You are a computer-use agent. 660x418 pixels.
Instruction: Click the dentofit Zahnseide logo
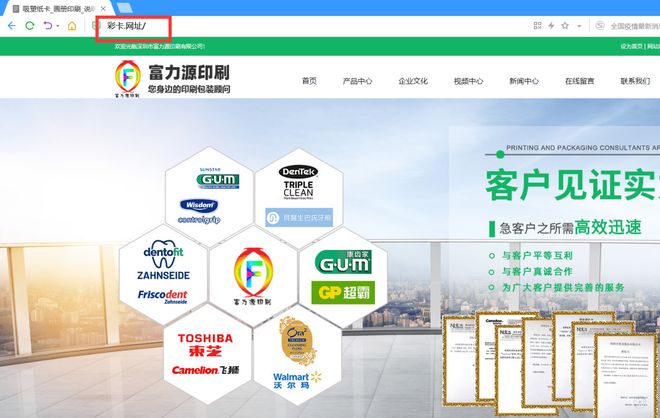(163, 260)
